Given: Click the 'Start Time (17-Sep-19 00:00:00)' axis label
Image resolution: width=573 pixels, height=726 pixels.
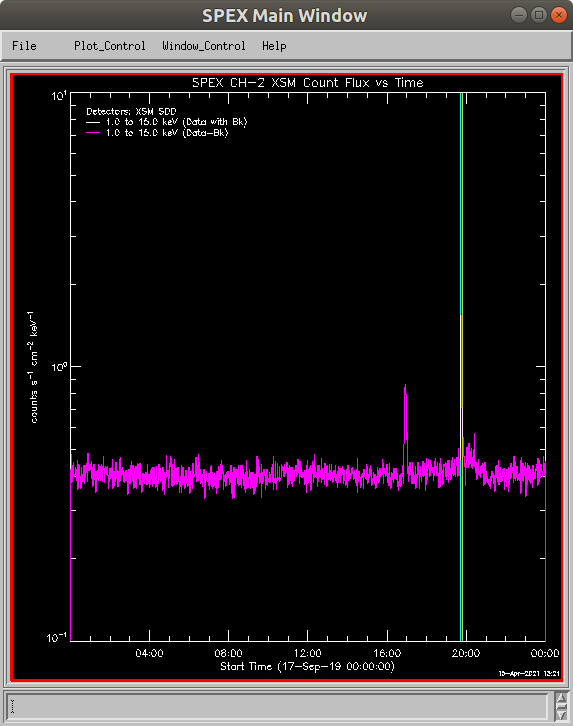Looking at the screenshot, I should point(307,666).
